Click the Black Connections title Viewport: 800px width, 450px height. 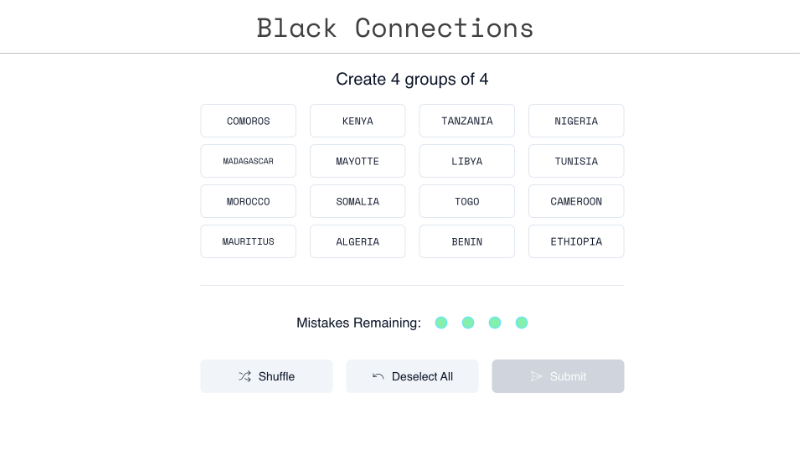click(x=395, y=27)
